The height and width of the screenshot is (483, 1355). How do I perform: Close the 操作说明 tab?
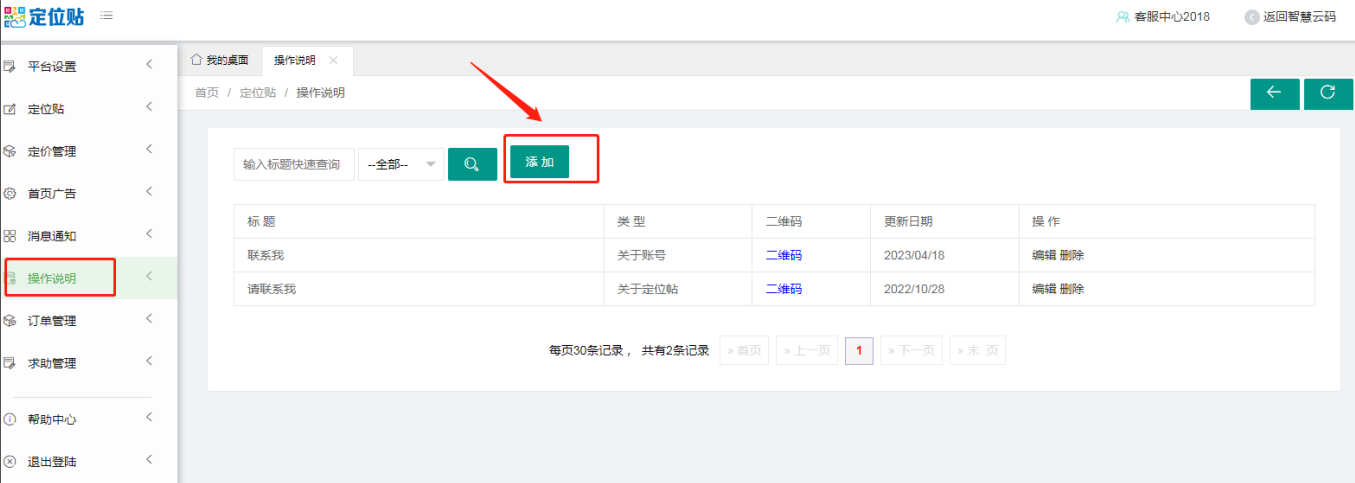tap(334, 60)
